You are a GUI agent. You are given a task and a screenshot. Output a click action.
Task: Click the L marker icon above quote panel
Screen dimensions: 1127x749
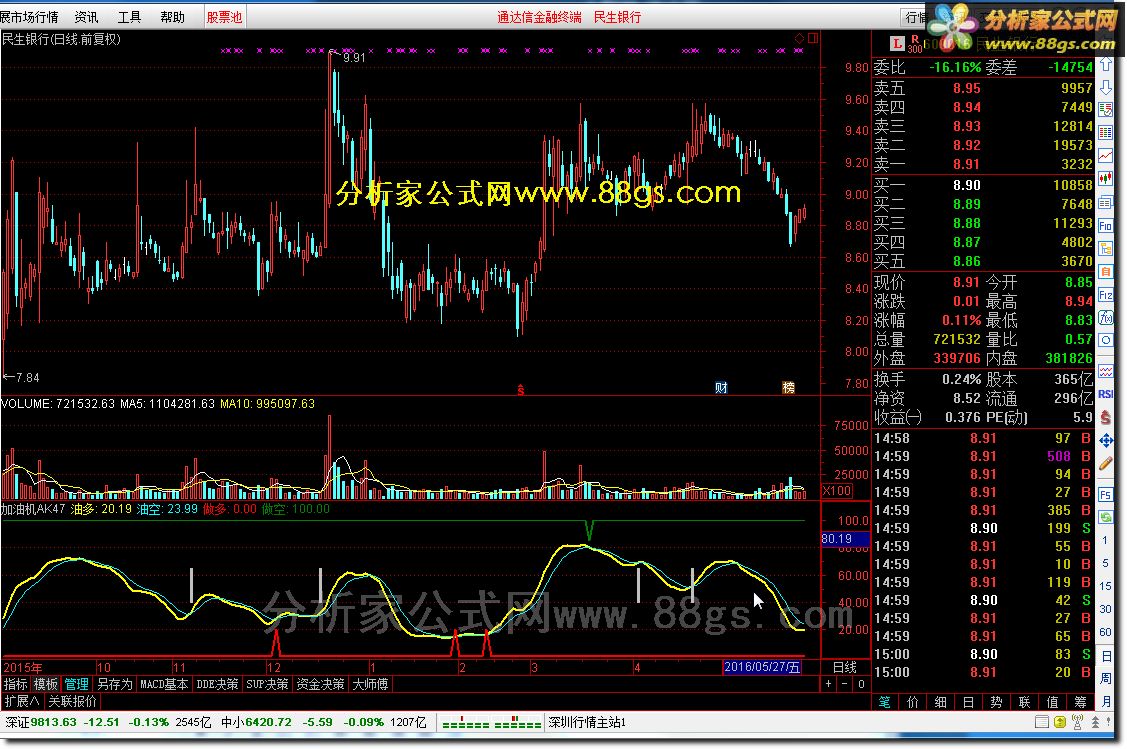(896, 45)
